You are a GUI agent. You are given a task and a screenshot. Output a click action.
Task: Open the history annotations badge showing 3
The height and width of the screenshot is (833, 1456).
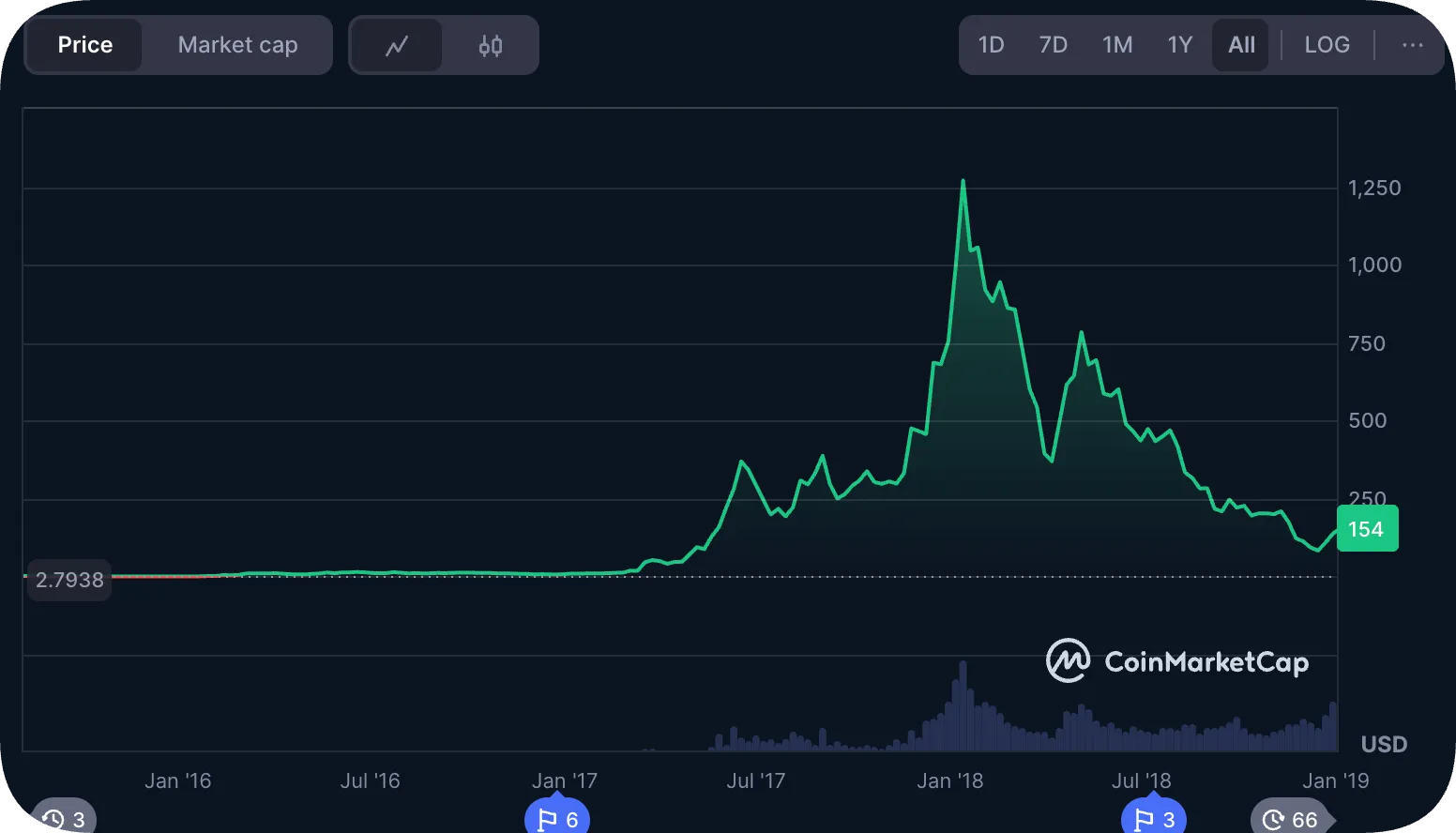click(62, 817)
